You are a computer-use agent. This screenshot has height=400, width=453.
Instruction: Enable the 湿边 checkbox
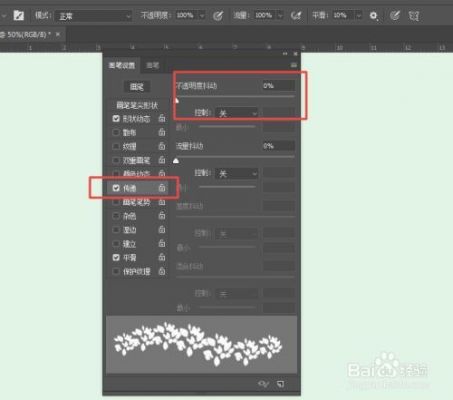[116, 230]
